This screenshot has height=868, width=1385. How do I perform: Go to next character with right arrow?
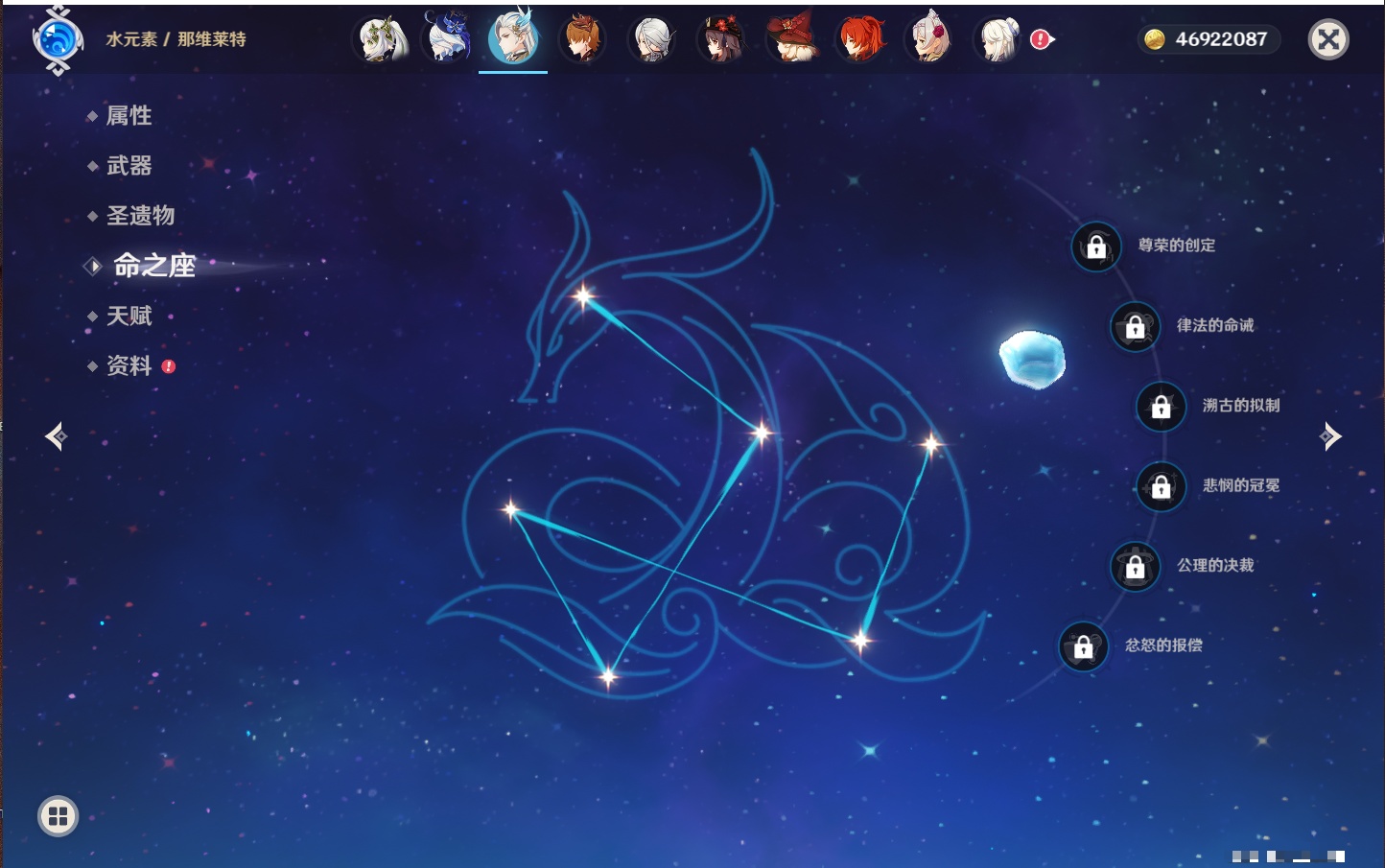(x=1330, y=436)
